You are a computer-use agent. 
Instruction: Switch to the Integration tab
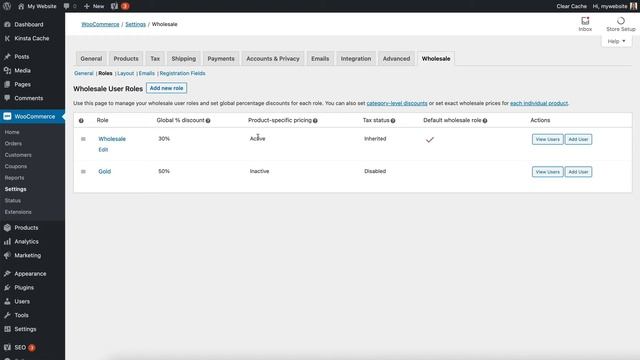[x=356, y=59]
